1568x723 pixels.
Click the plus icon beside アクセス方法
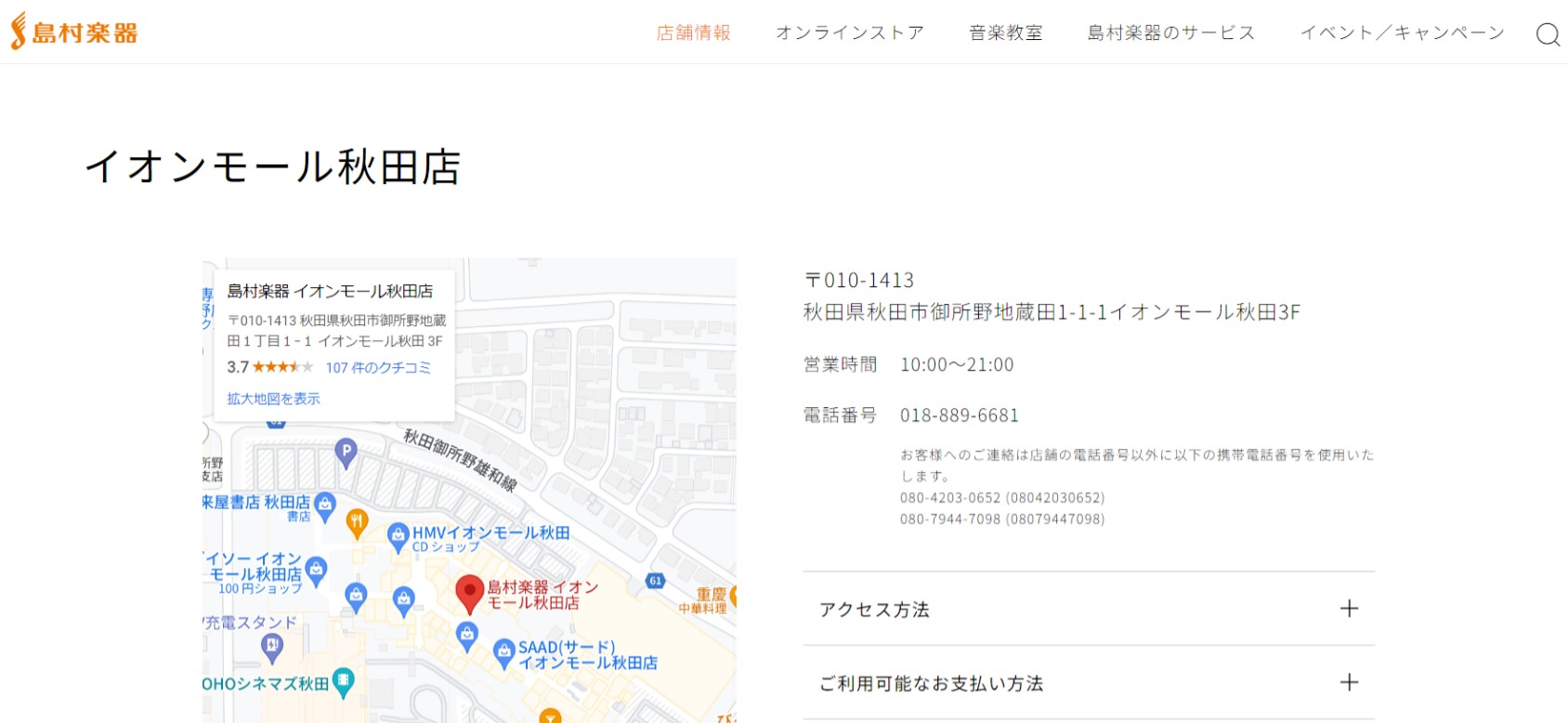[1349, 609]
